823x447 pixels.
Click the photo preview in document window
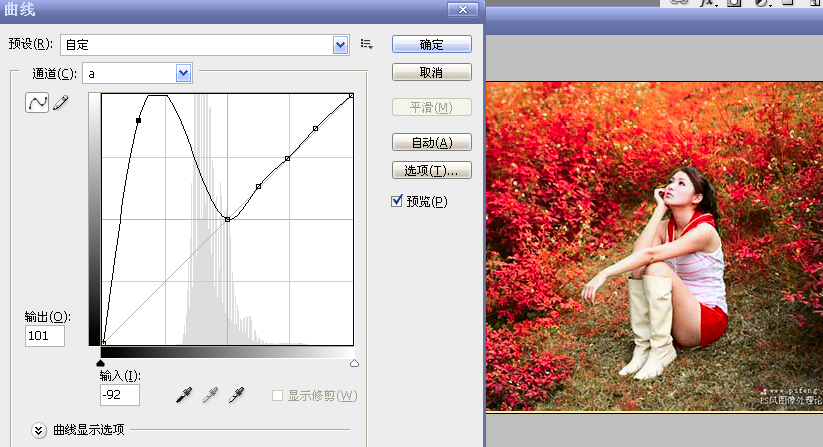[x=654, y=247]
